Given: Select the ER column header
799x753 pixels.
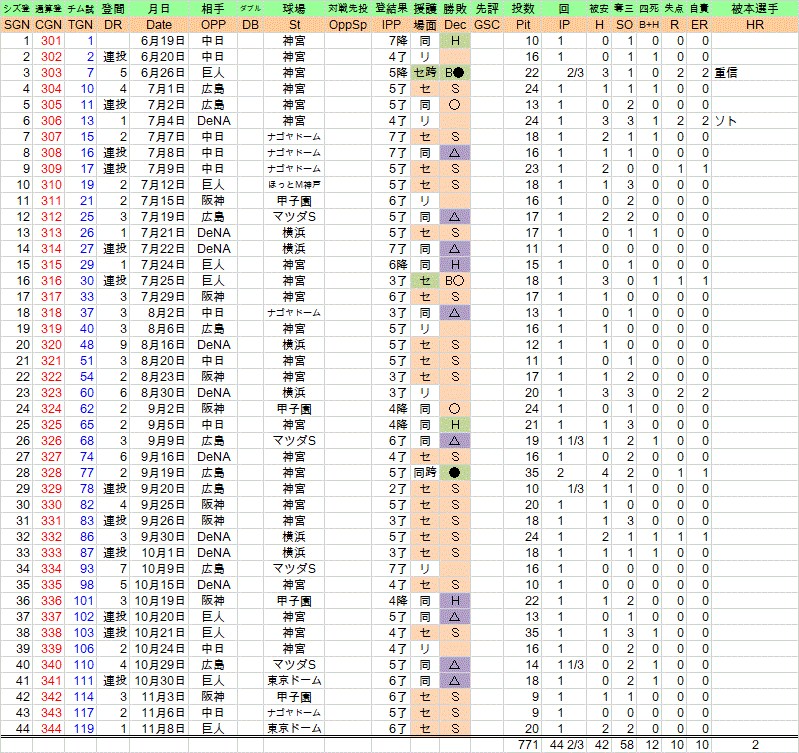Looking at the screenshot, I should tap(699, 25).
